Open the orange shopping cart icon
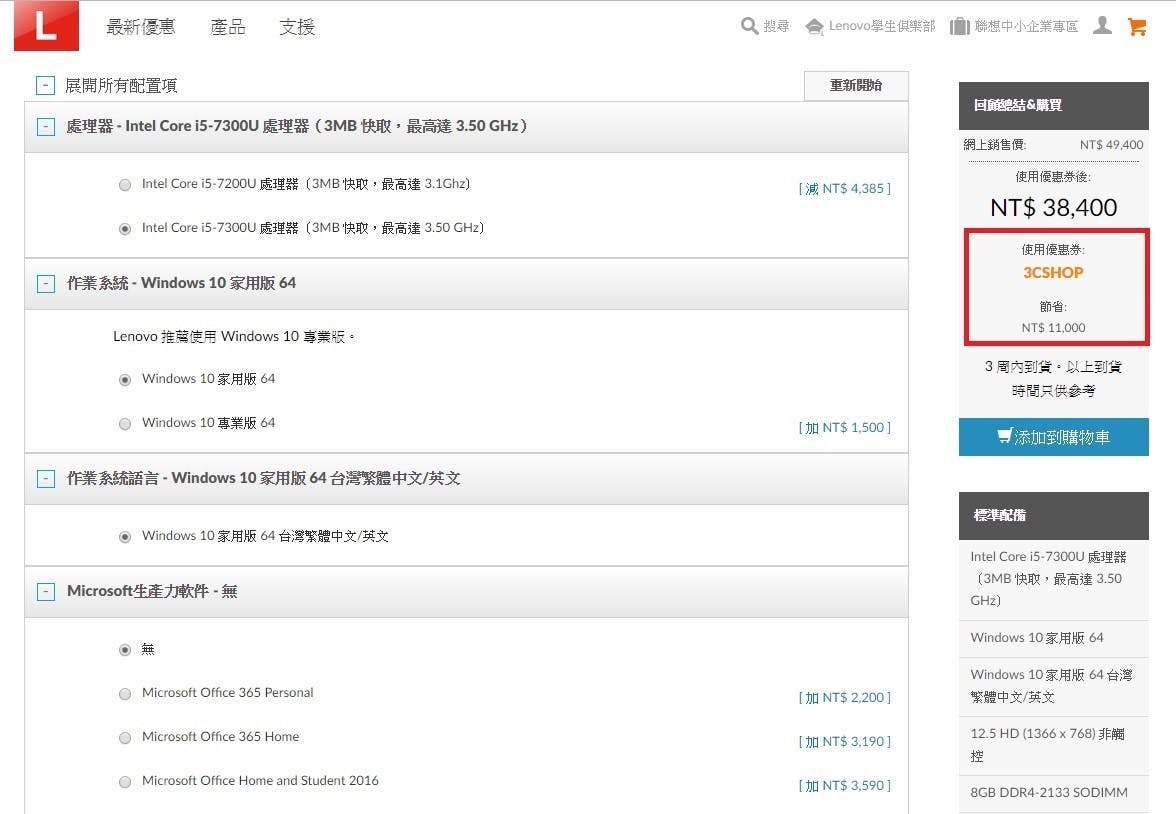1176x814 pixels. coord(1137,26)
